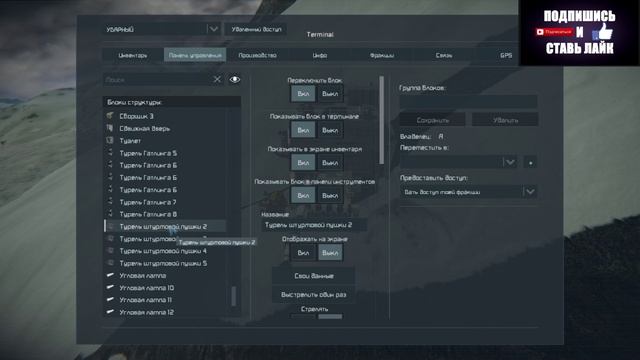
Task: Click the turret icon of Турель Гатлинга 7
Action: 110,202
